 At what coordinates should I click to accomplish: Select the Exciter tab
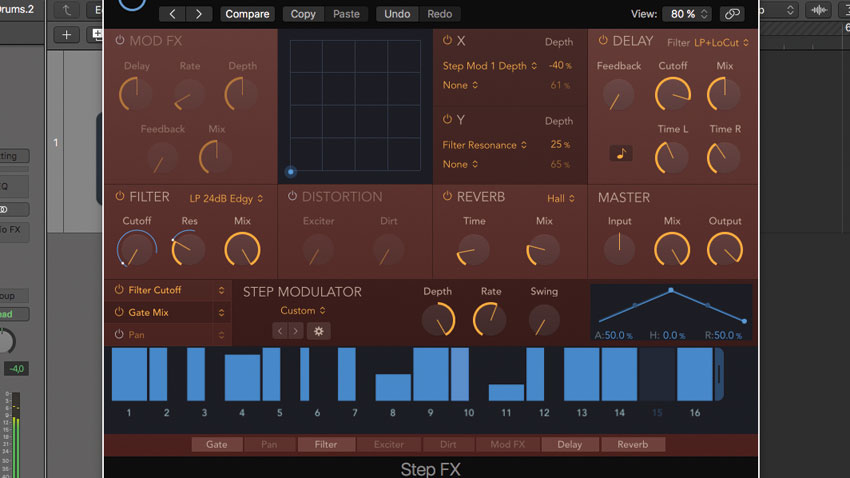point(389,444)
